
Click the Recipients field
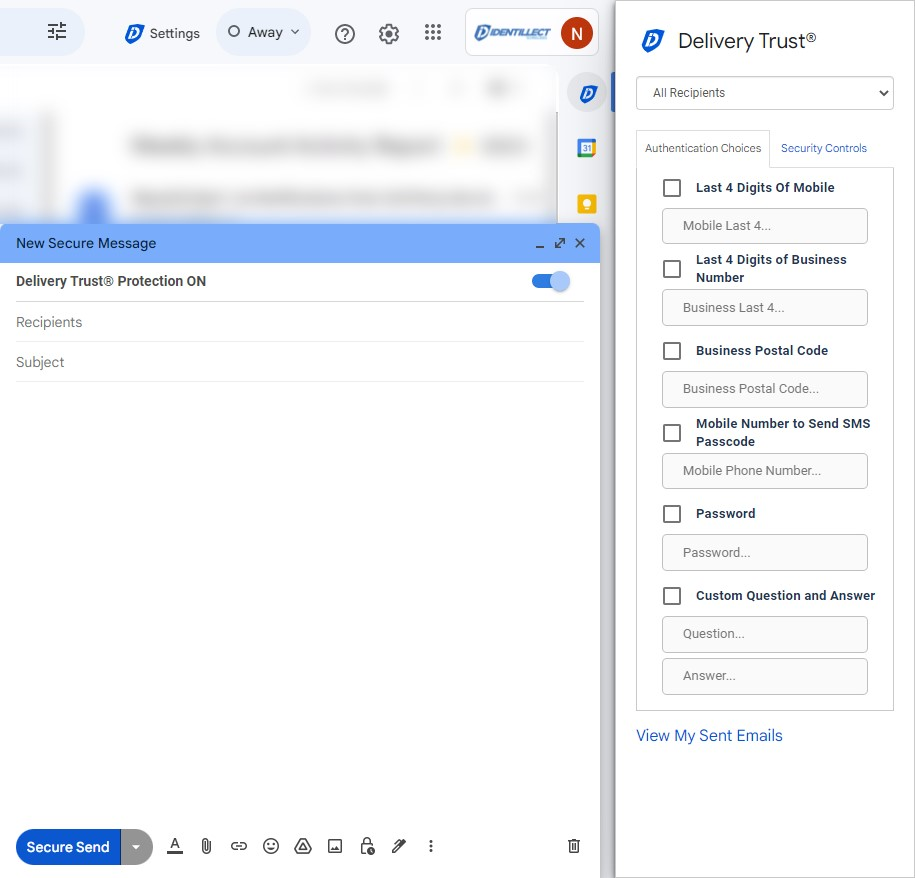coord(300,322)
